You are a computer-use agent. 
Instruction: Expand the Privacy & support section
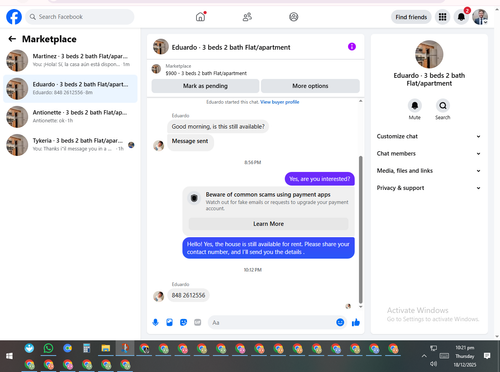429,188
